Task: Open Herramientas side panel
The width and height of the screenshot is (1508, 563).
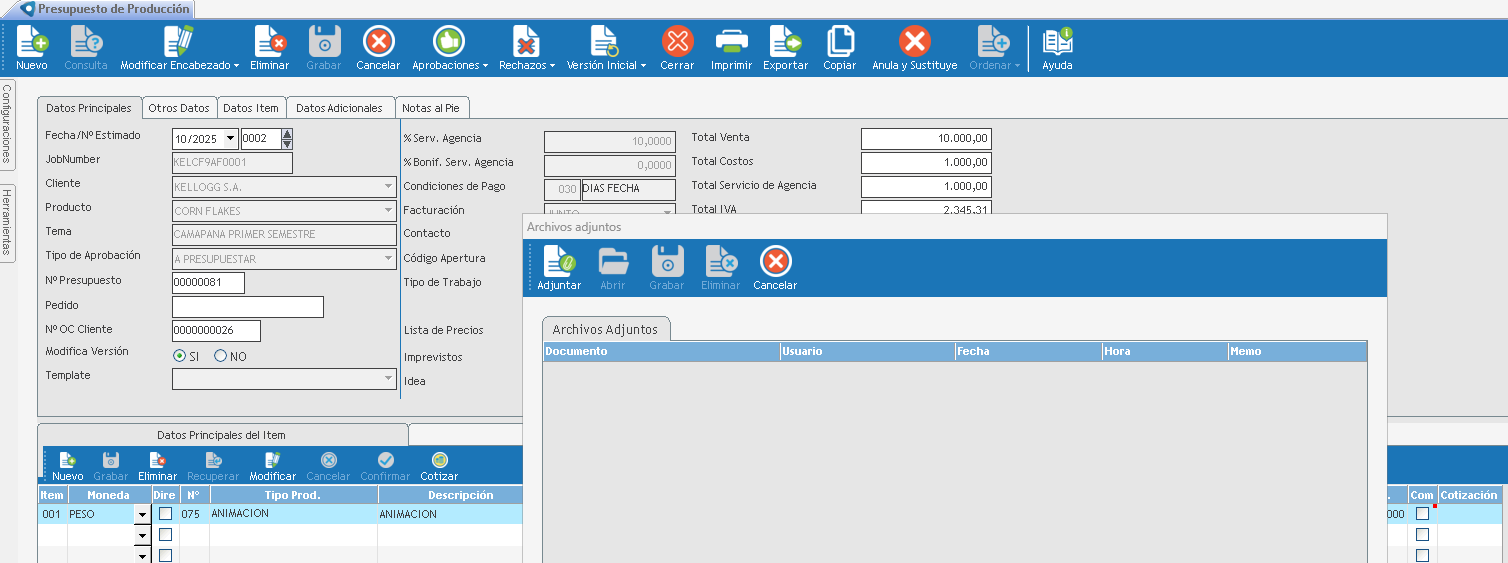Action: (7, 222)
